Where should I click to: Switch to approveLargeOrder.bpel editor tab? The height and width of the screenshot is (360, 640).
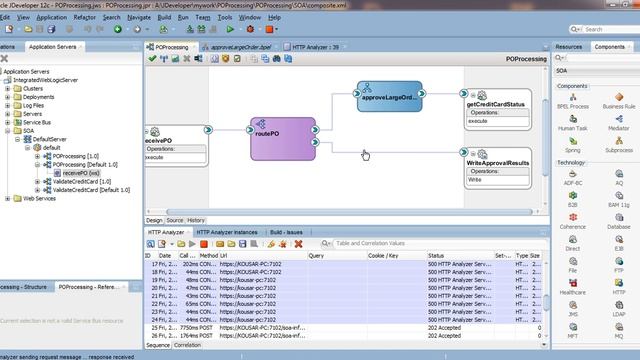coord(240,47)
